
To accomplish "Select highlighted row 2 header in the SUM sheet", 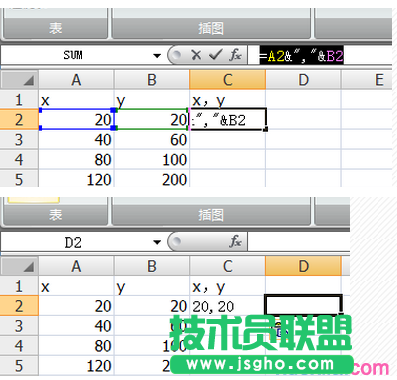I will click(19, 119).
